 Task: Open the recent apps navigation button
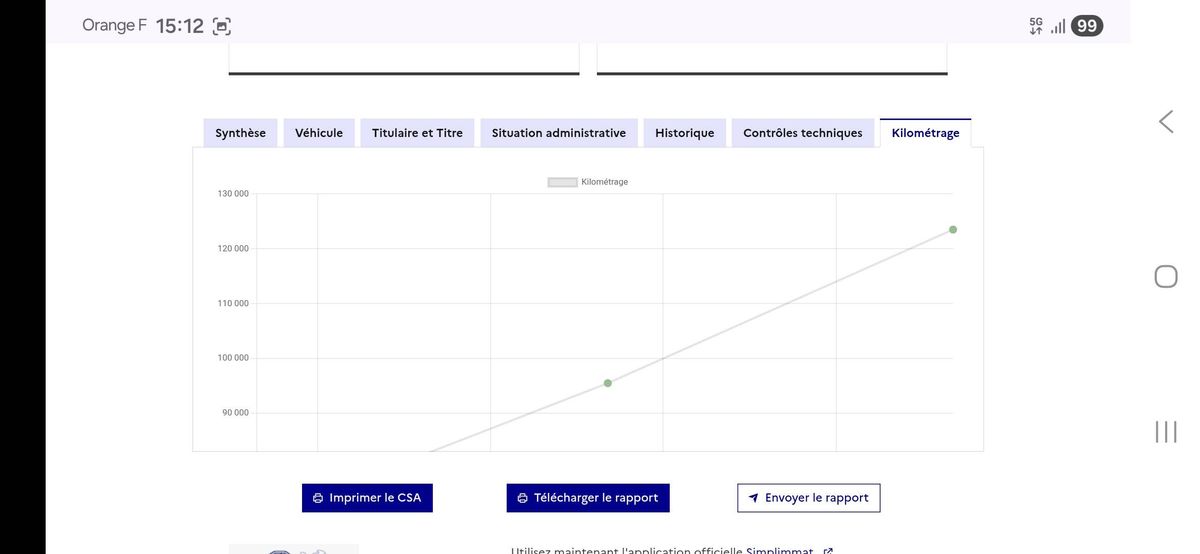tap(1166, 432)
